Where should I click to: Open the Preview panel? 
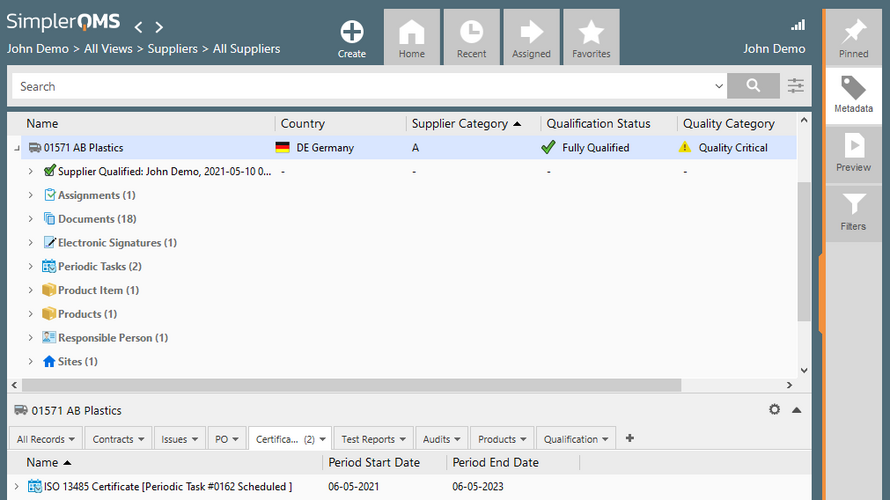click(854, 154)
